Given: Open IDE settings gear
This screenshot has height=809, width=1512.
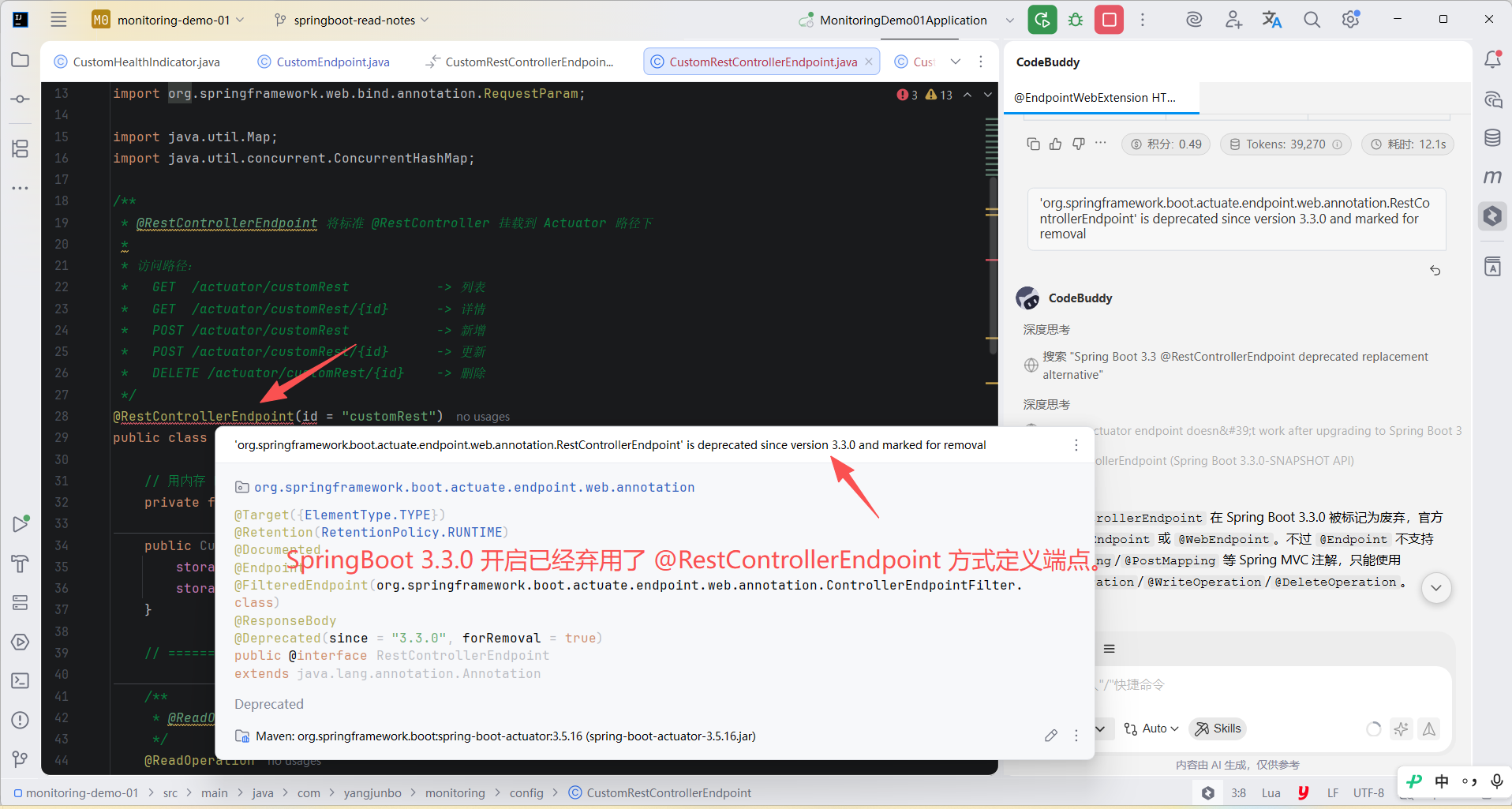Looking at the screenshot, I should pos(1351,20).
